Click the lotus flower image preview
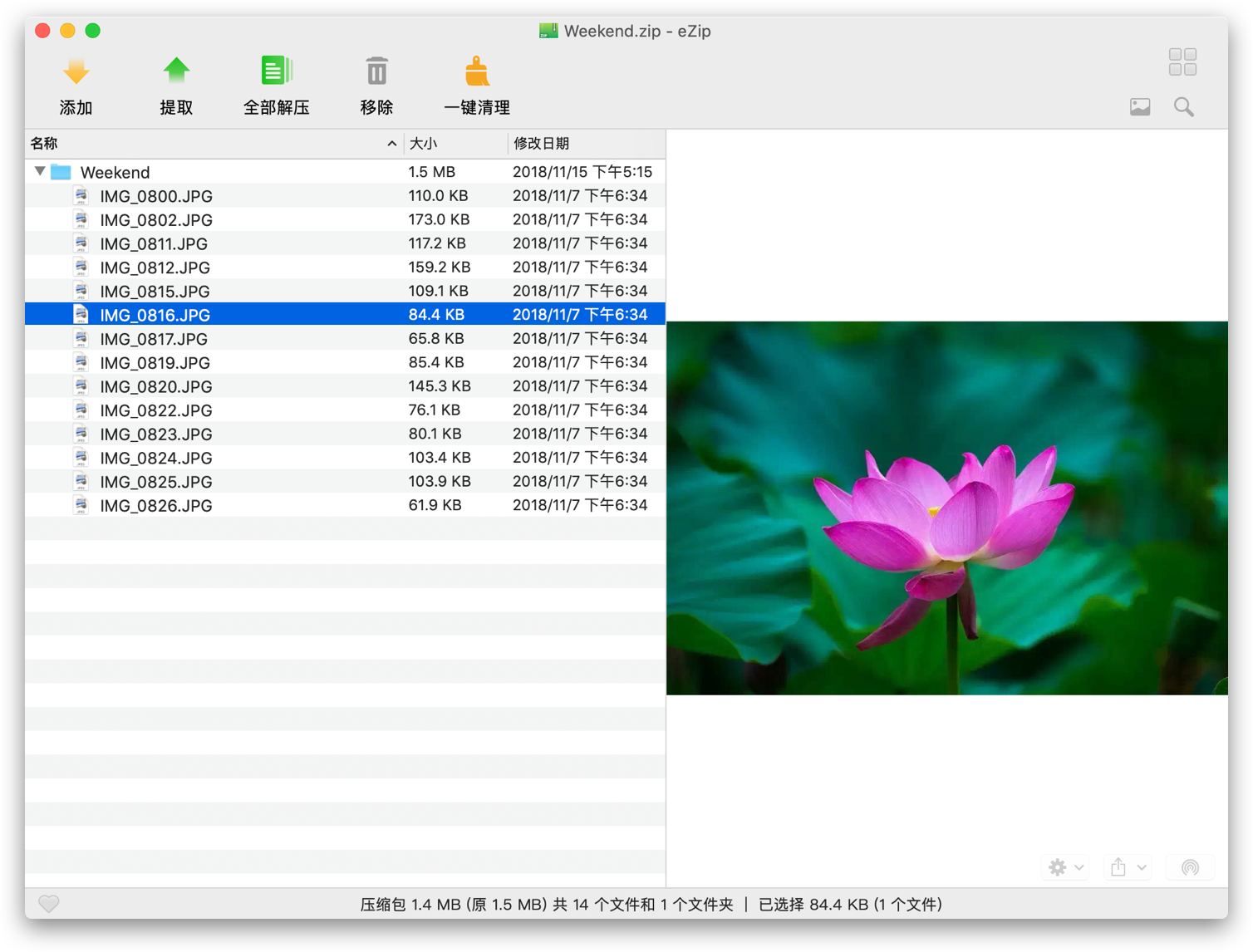1253x952 pixels. click(x=946, y=505)
